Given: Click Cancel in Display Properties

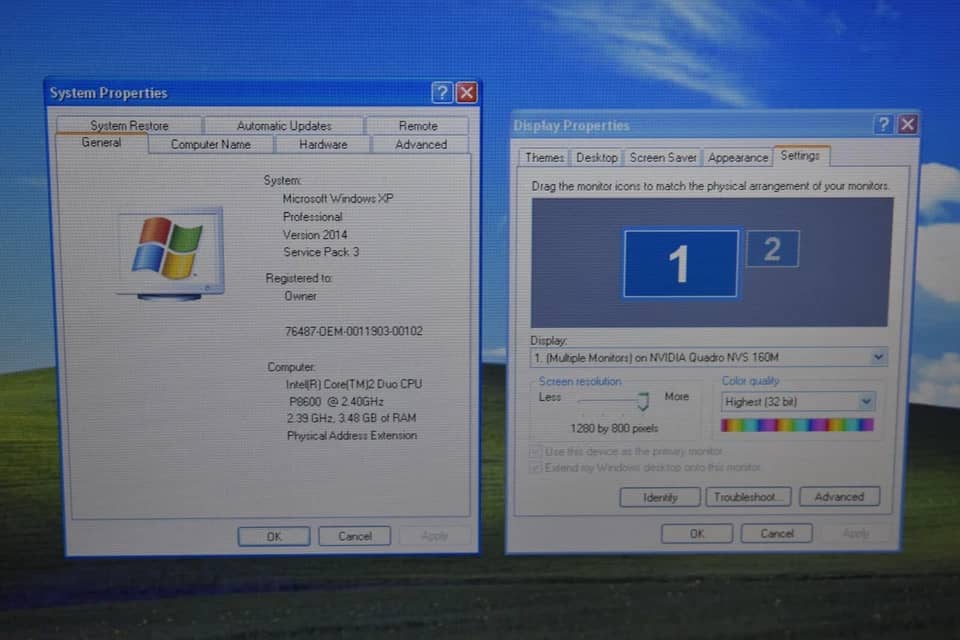Looking at the screenshot, I should pyautogui.click(x=776, y=533).
